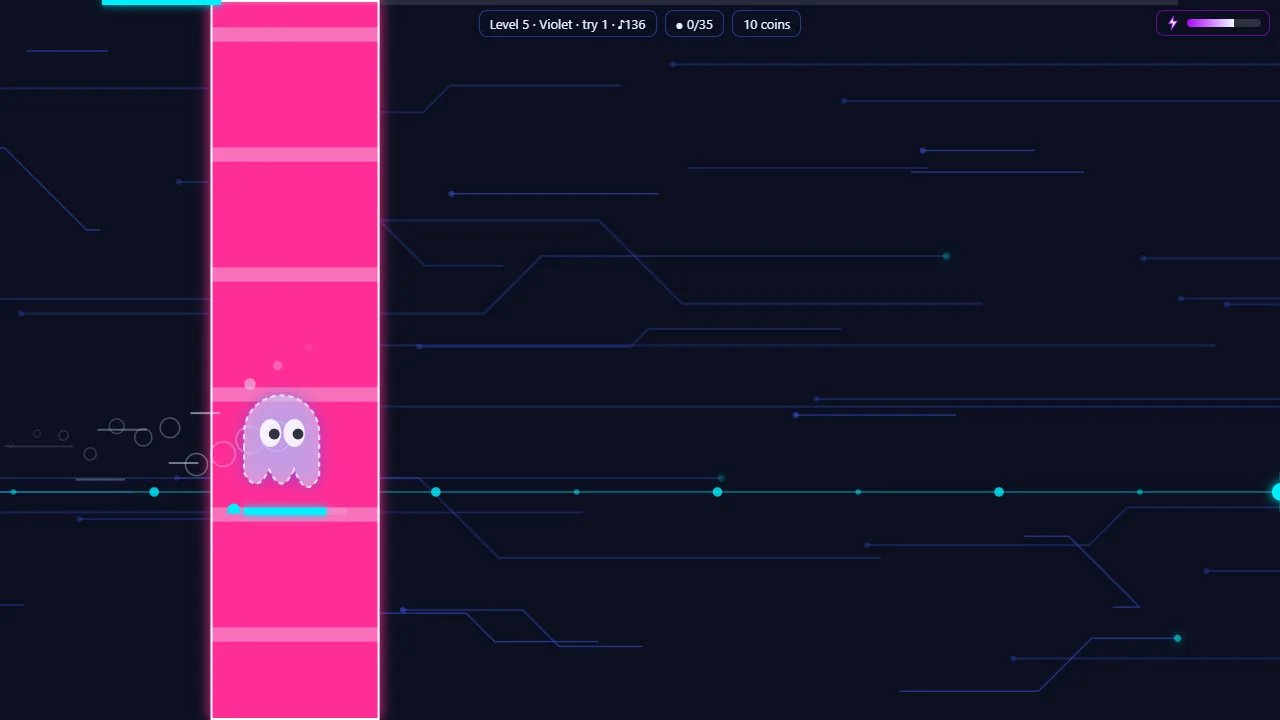Click the purple energy meter bar

click(x=1224, y=23)
